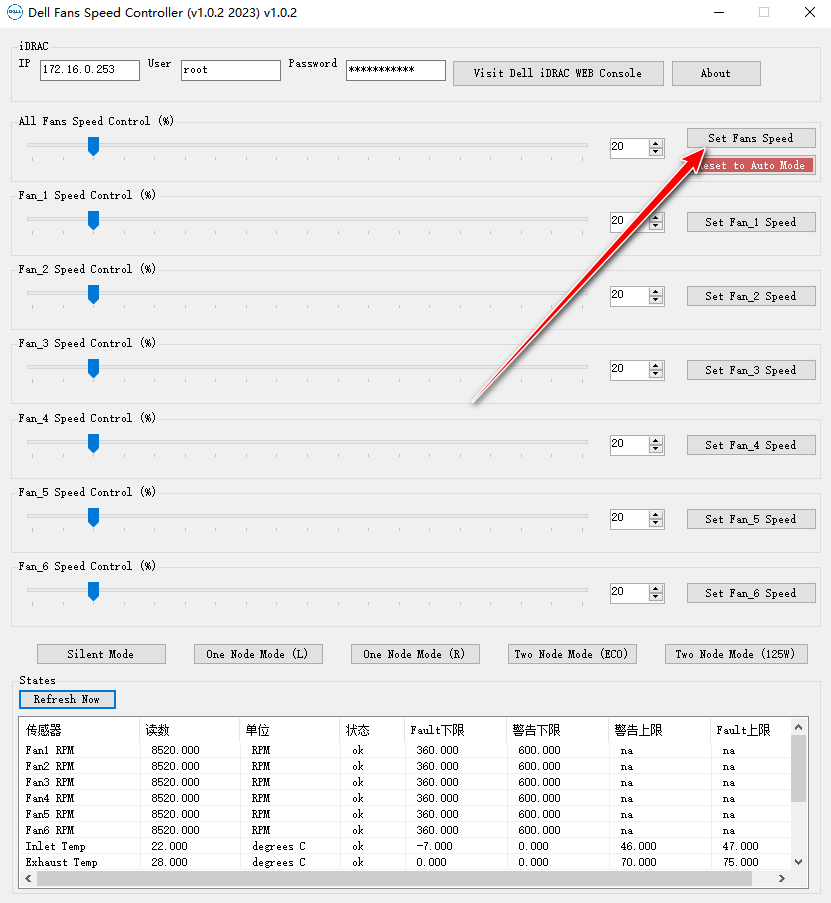The width and height of the screenshot is (831, 903).
Task: Increase Fan_2 speed with spinner up arrow
Action: (x=655, y=291)
